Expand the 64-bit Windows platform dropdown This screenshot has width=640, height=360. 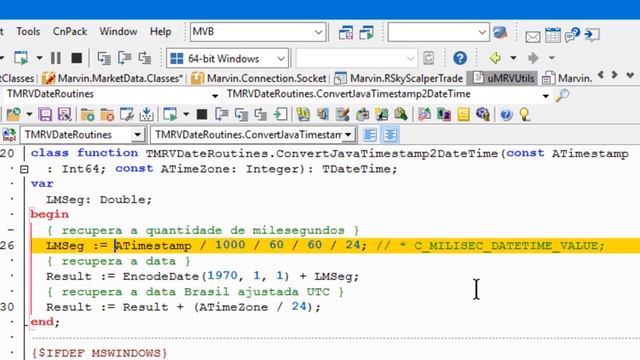(x=281, y=58)
